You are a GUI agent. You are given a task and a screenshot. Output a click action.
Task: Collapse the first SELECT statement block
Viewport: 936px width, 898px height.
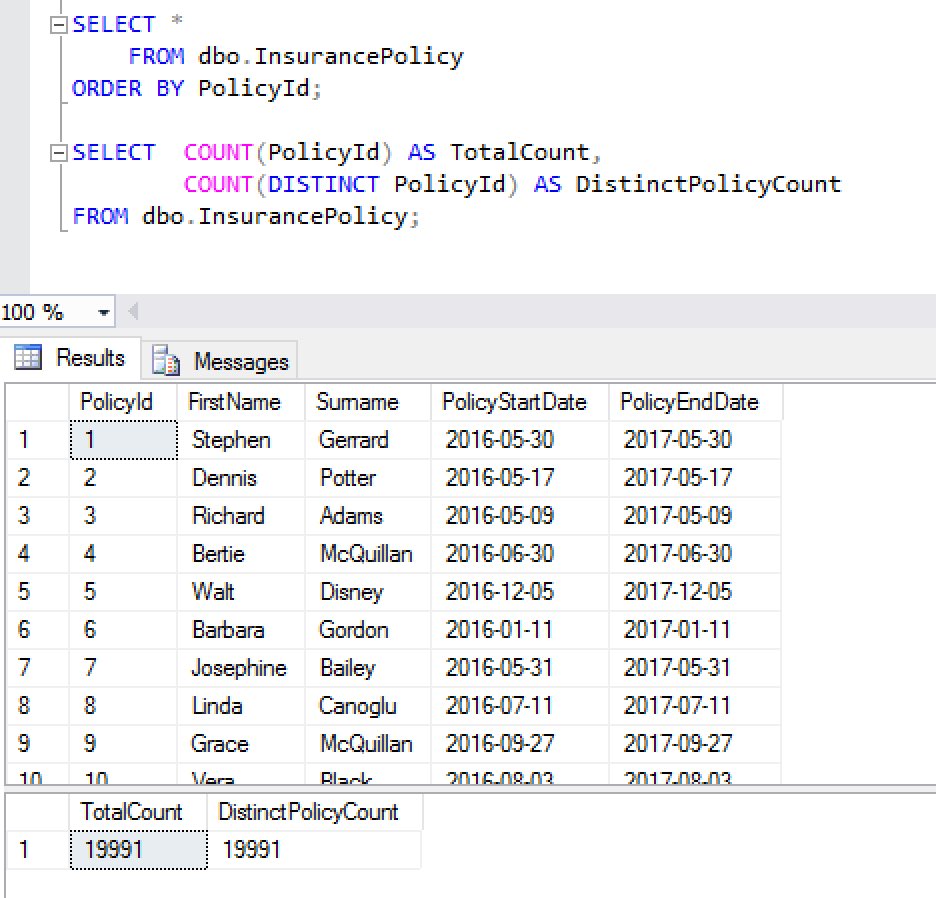tap(58, 25)
